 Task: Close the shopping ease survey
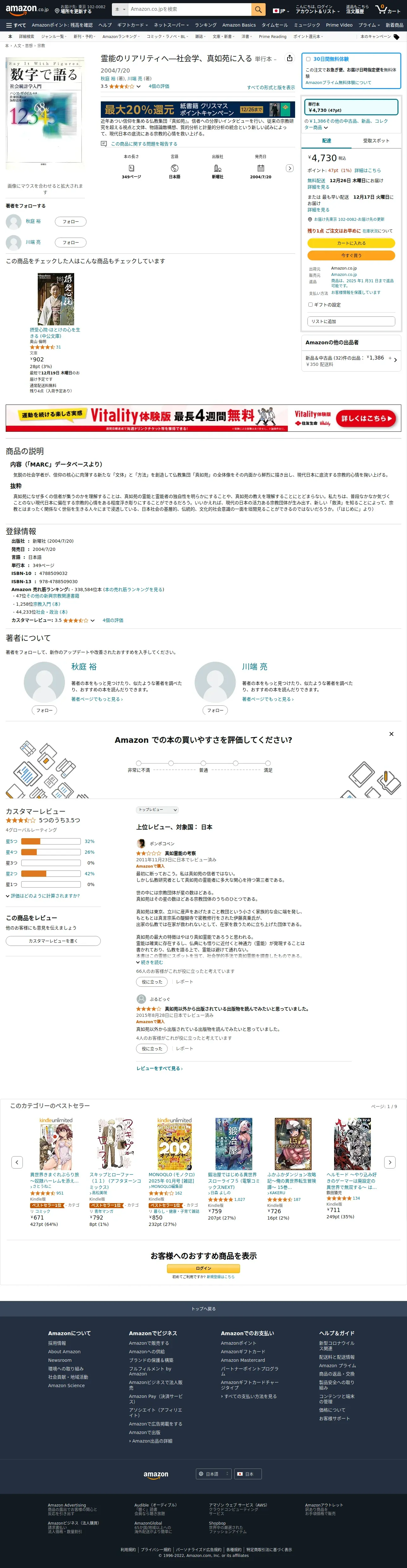pos(391,734)
